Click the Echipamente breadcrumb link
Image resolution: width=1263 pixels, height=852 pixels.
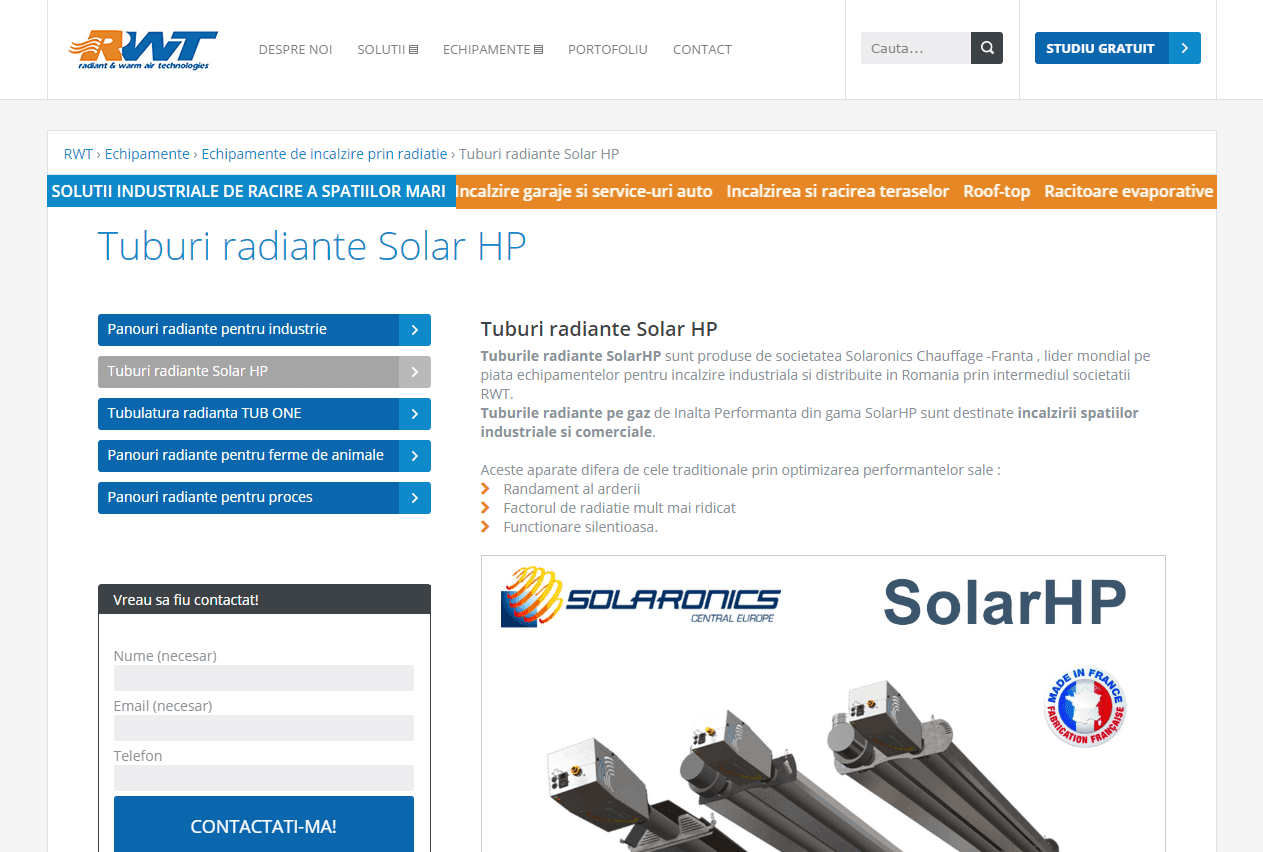pyautogui.click(x=147, y=154)
